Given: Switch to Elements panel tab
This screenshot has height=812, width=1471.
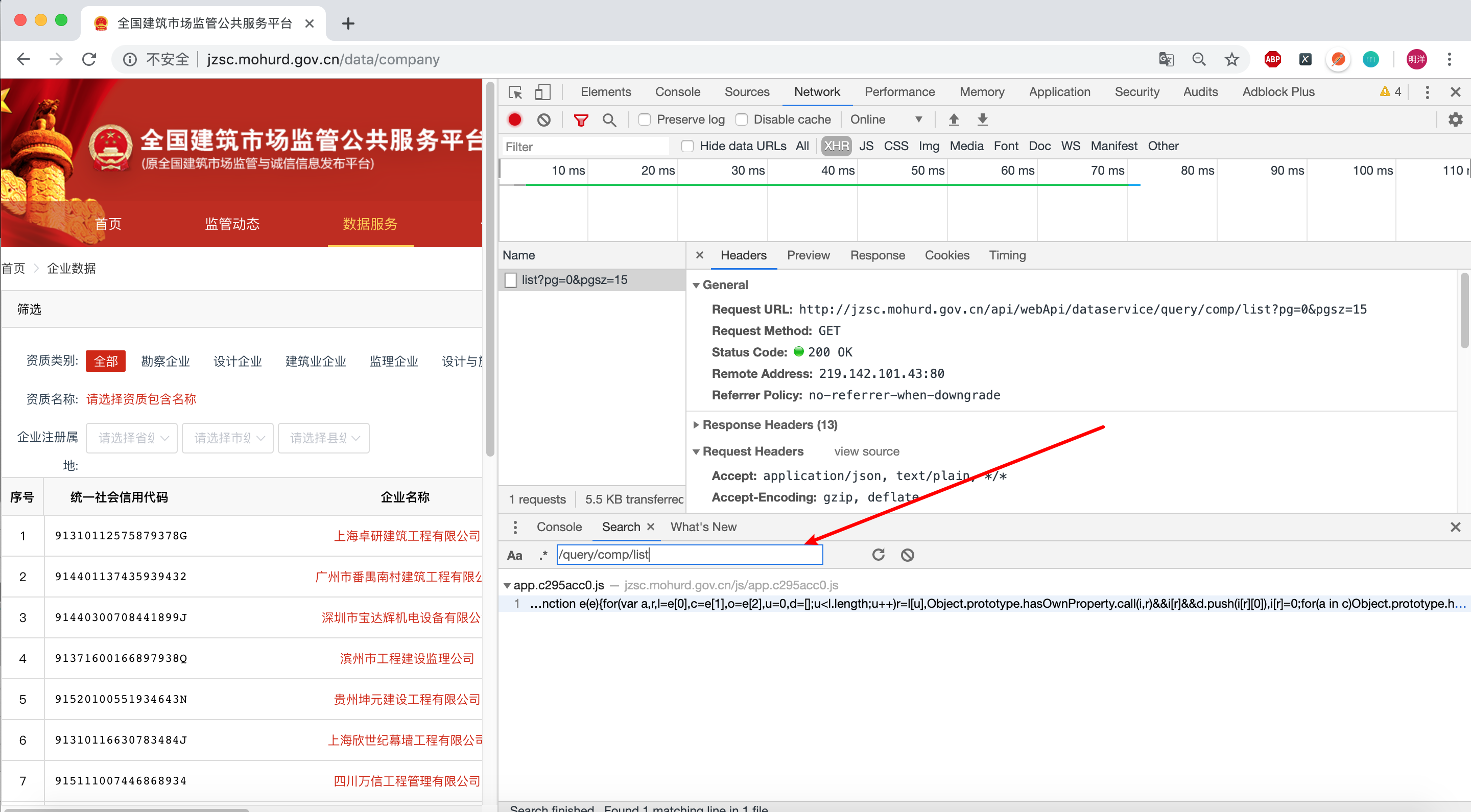Looking at the screenshot, I should 605,92.
